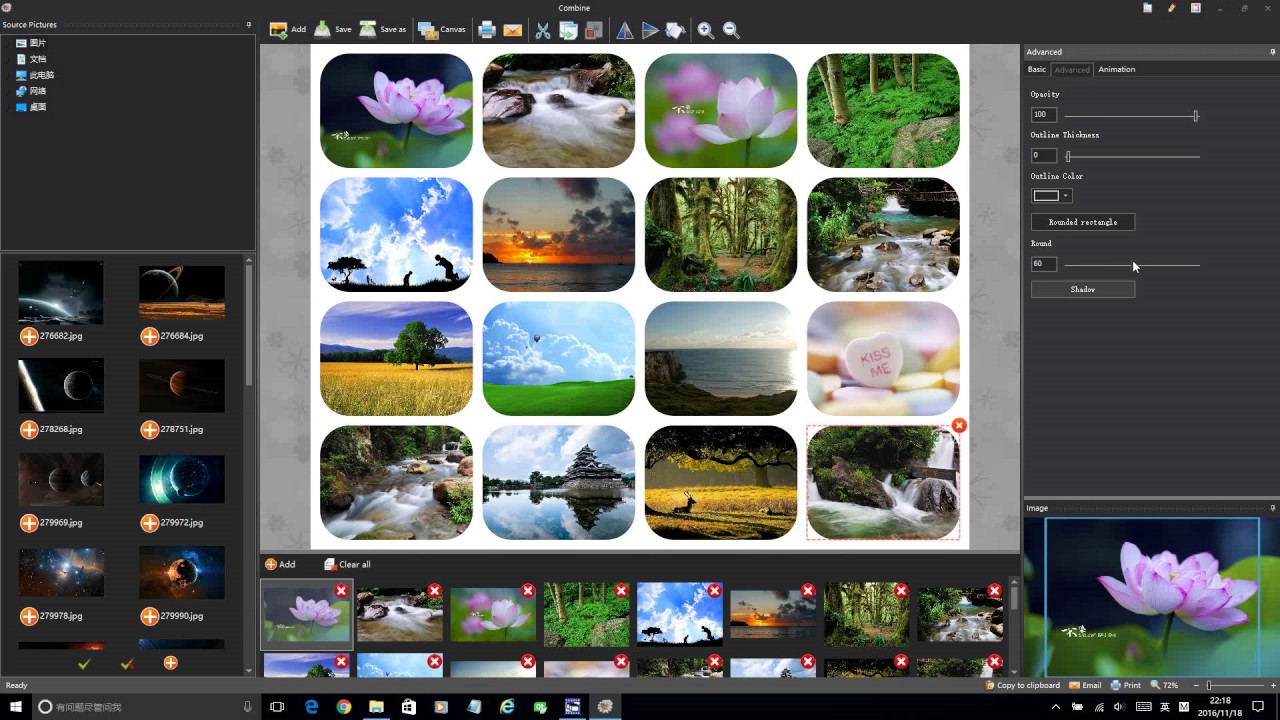Select 此电脑 in the folder tree
The image size is (1280, 720).
point(35,75)
